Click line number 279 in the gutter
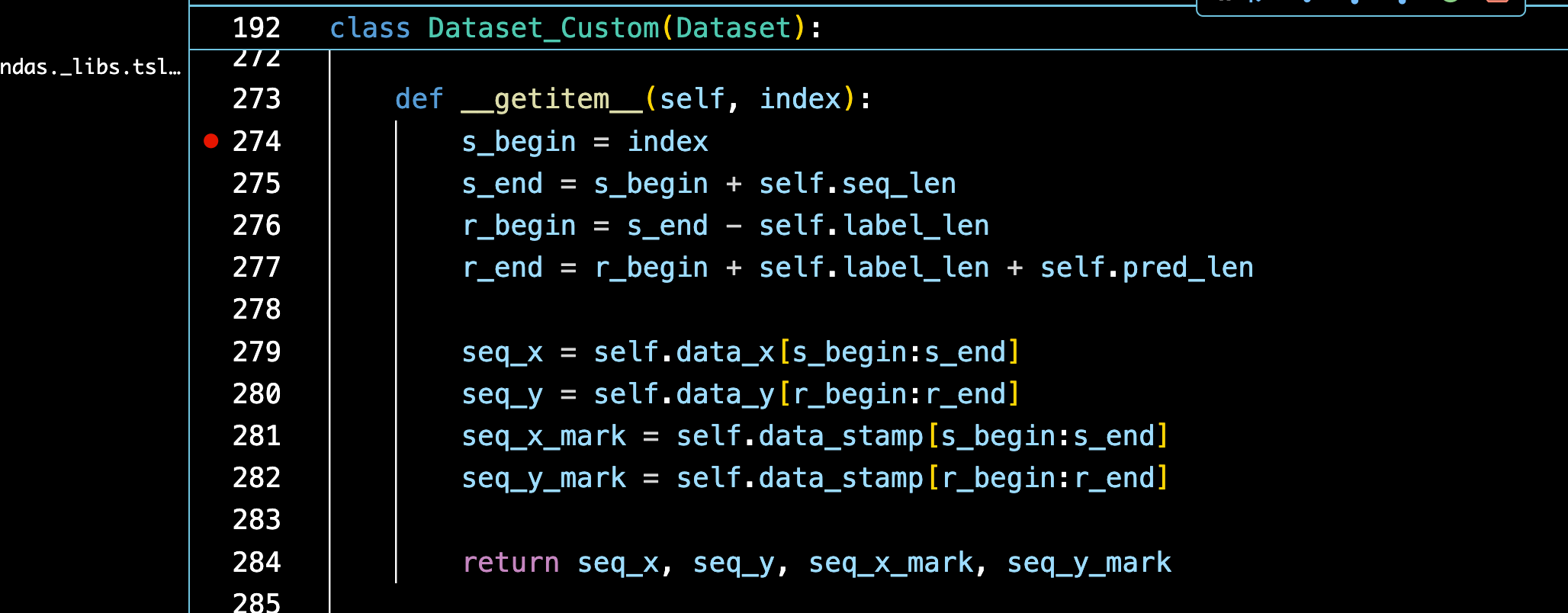Screen dimensions: 1568x613 tap(256, 351)
